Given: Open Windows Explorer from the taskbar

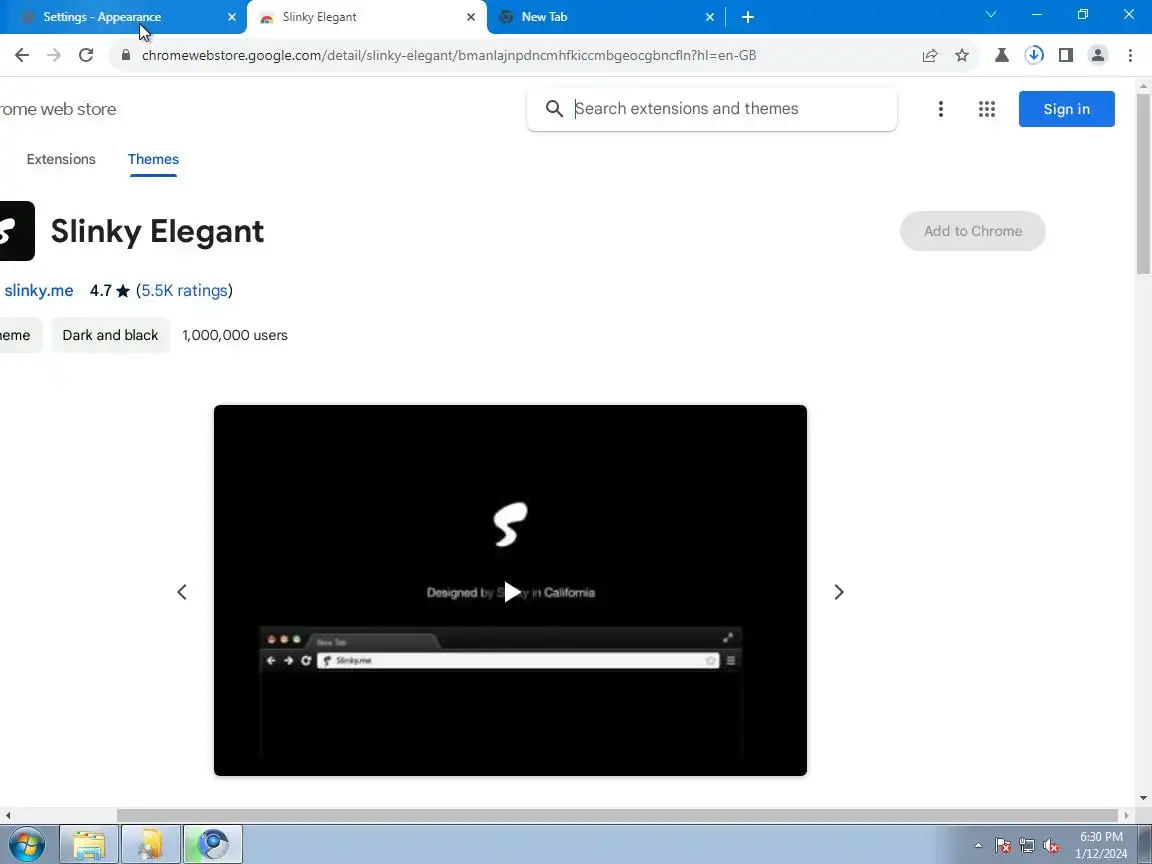Looking at the screenshot, I should pos(89,845).
